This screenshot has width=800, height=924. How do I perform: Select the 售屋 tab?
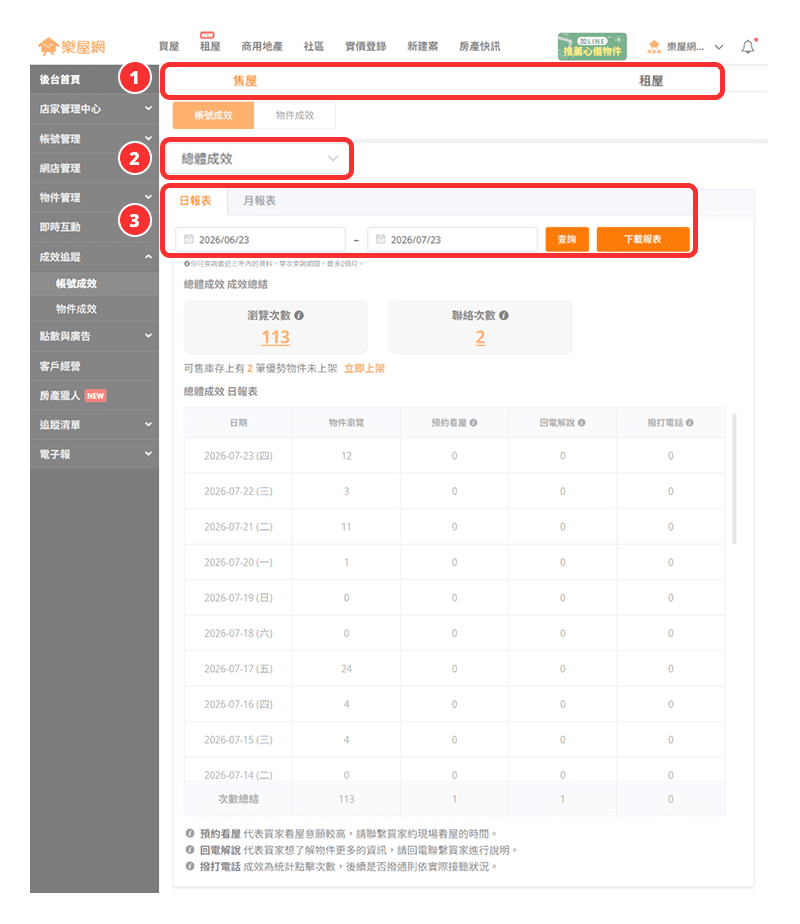click(x=244, y=81)
